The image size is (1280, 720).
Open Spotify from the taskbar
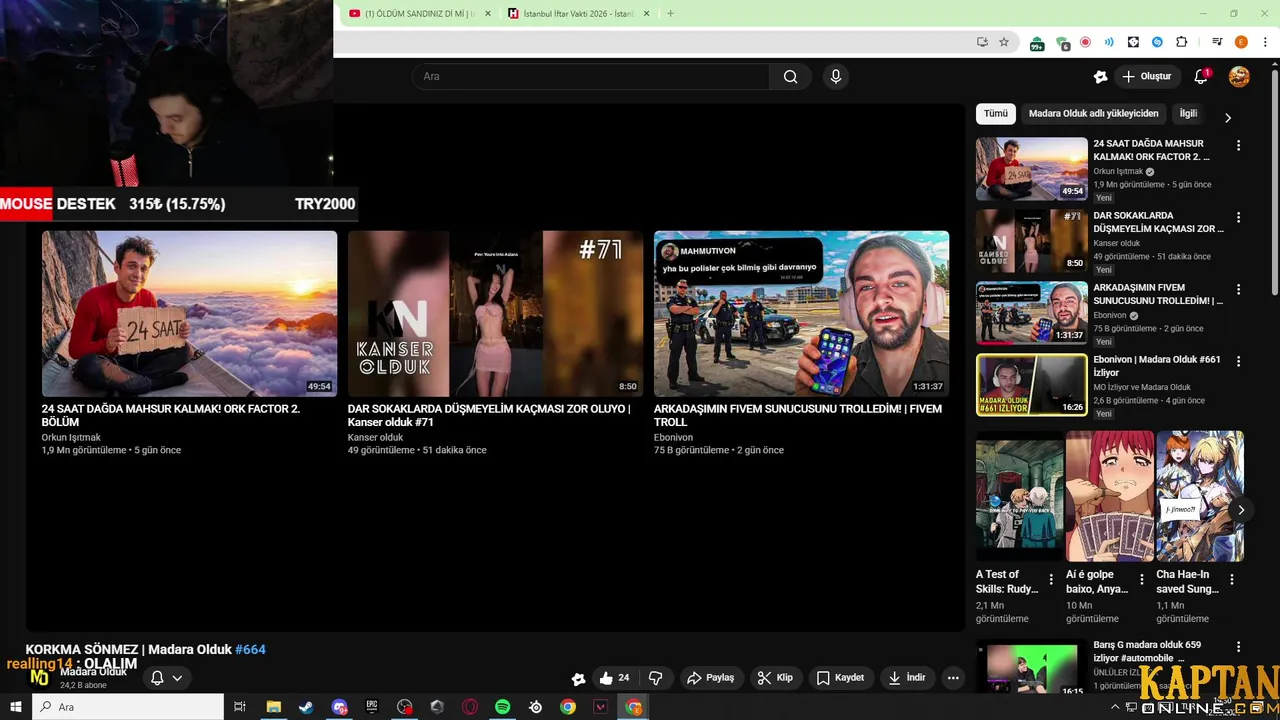503,707
